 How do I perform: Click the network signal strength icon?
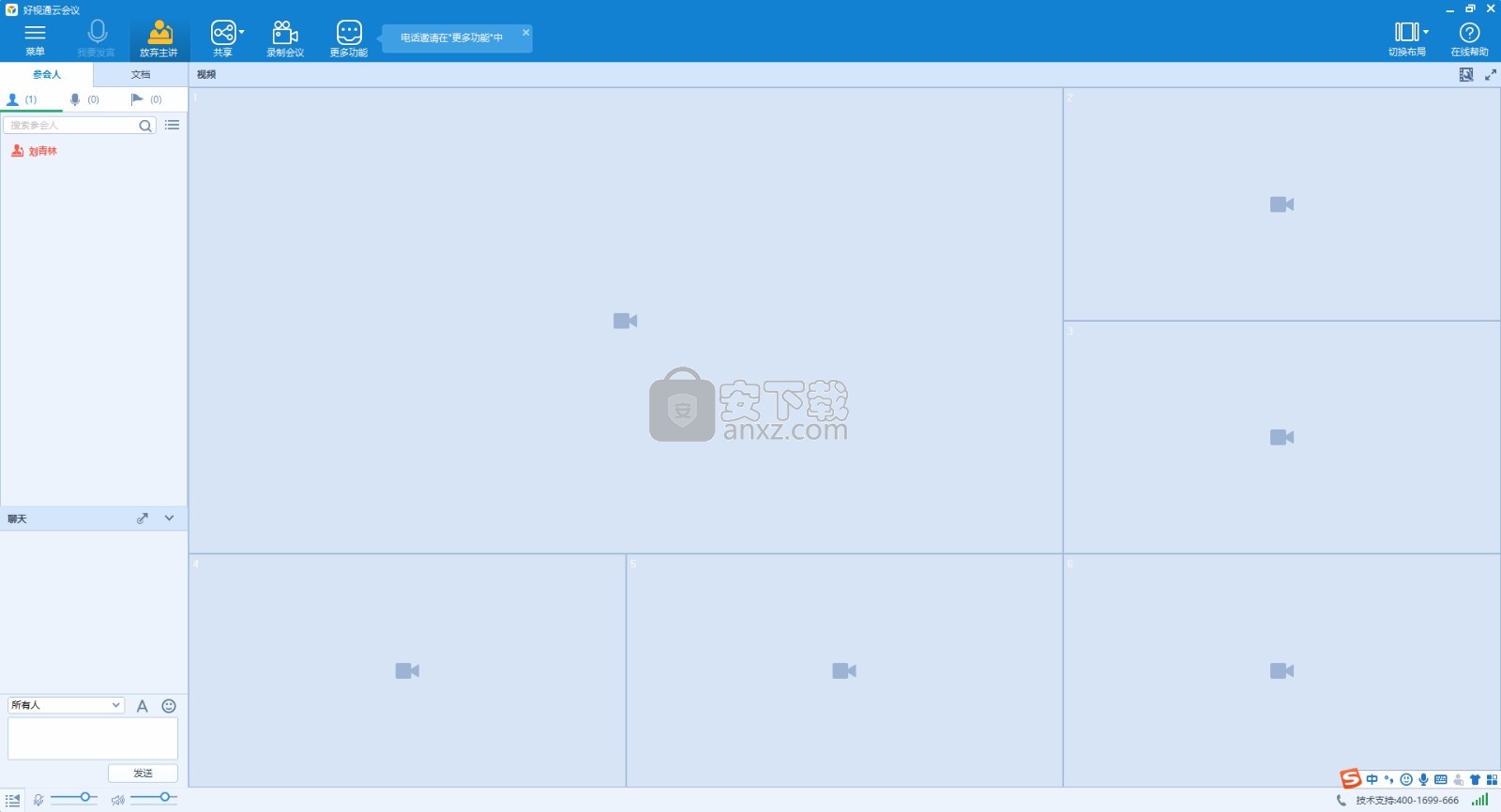1480,800
